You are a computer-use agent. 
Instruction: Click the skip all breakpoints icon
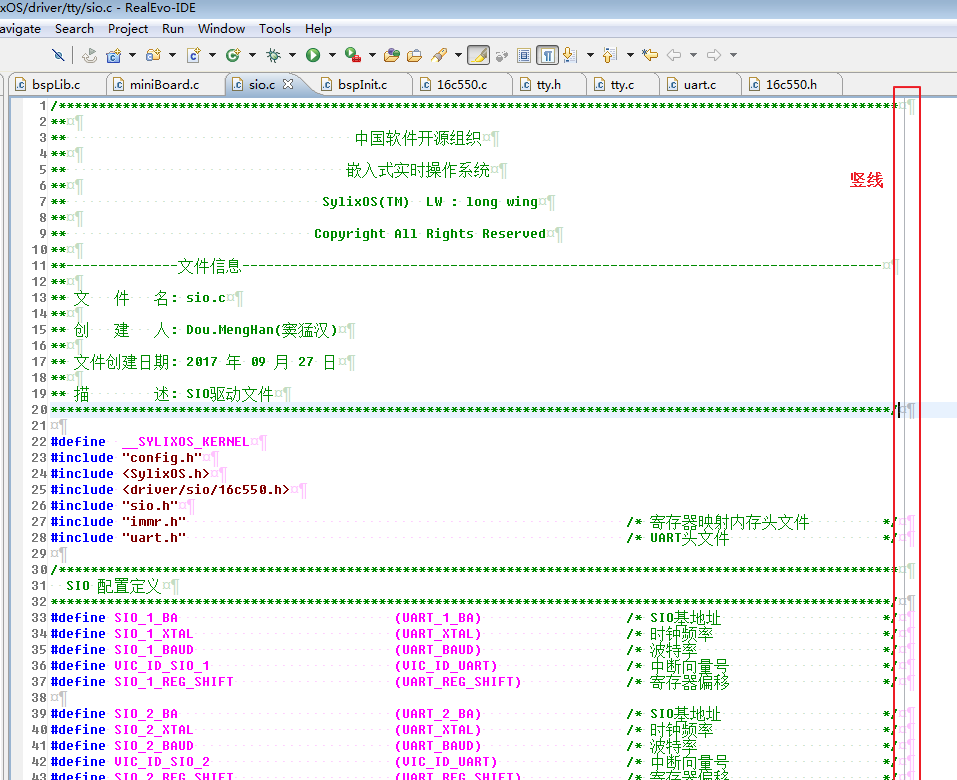[x=58, y=56]
